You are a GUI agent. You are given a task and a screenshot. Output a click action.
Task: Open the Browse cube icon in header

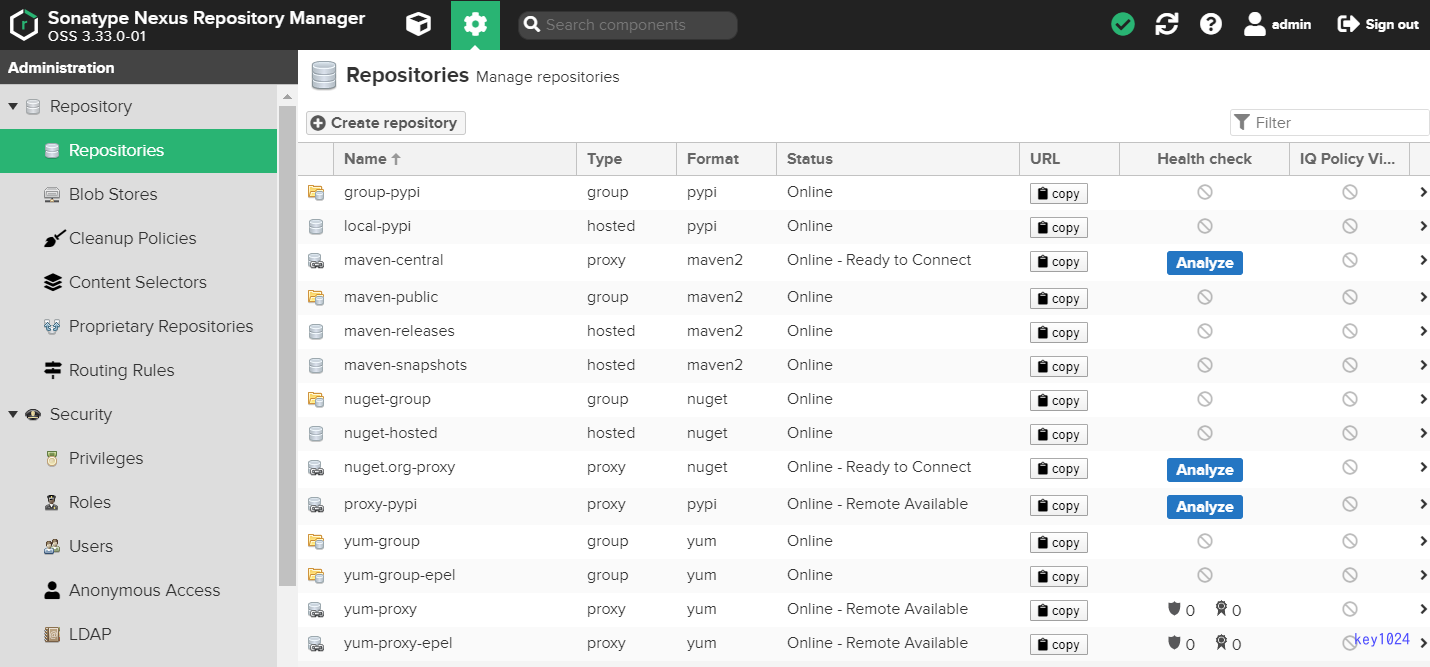point(418,24)
